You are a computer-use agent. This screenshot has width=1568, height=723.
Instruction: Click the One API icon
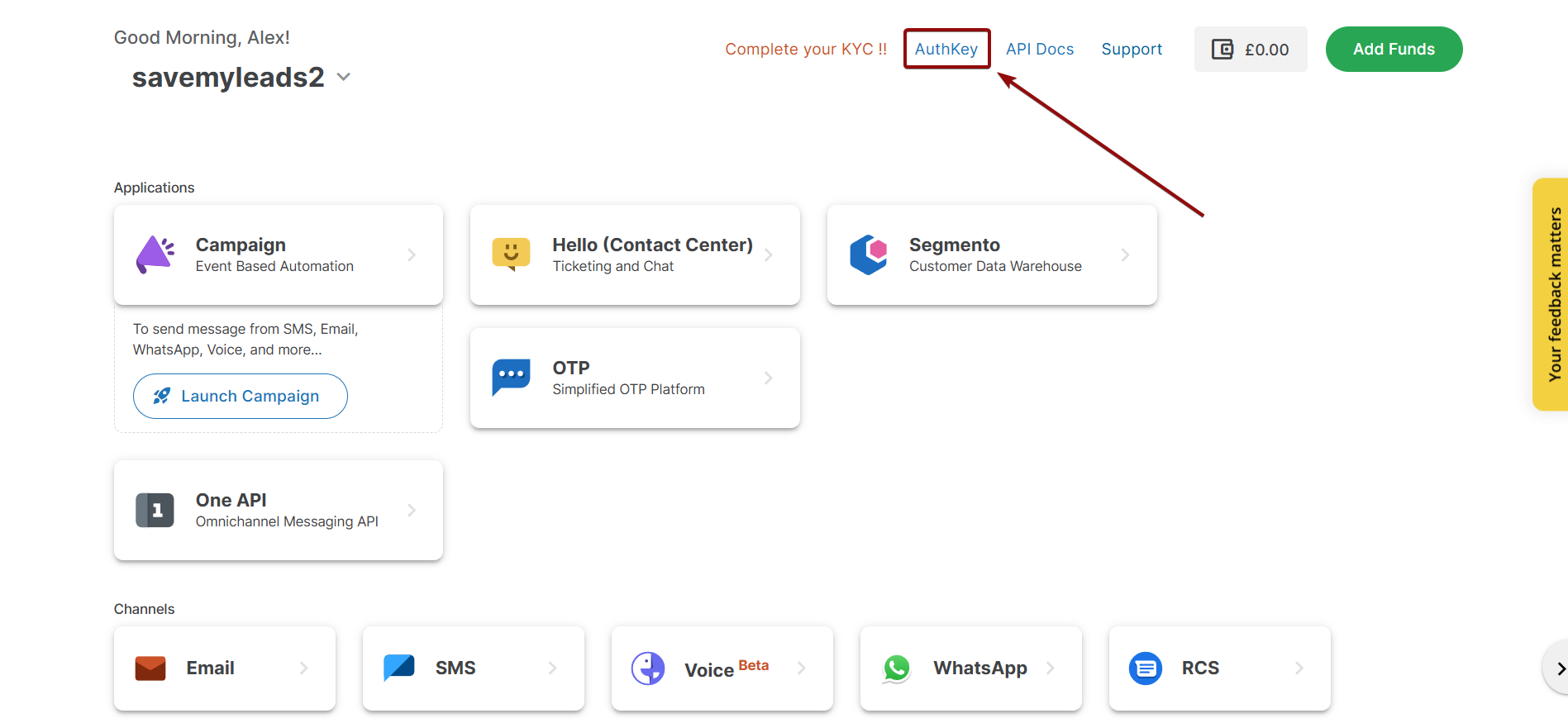pyautogui.click(x=155, y=510)
